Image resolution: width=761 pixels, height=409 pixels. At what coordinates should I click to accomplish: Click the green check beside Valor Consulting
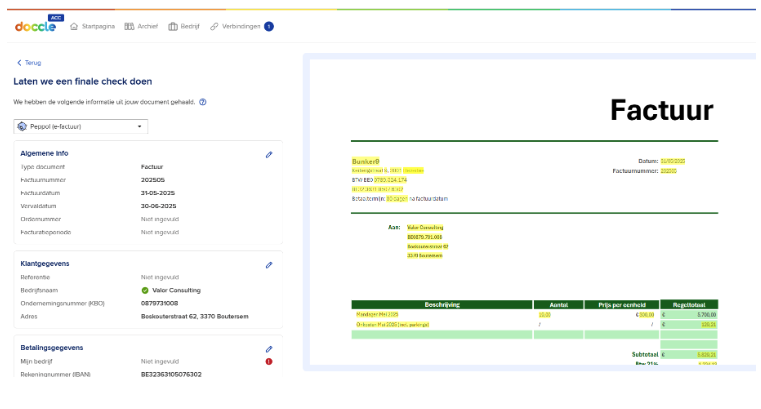pyautogui.click(x=145, y=290)
